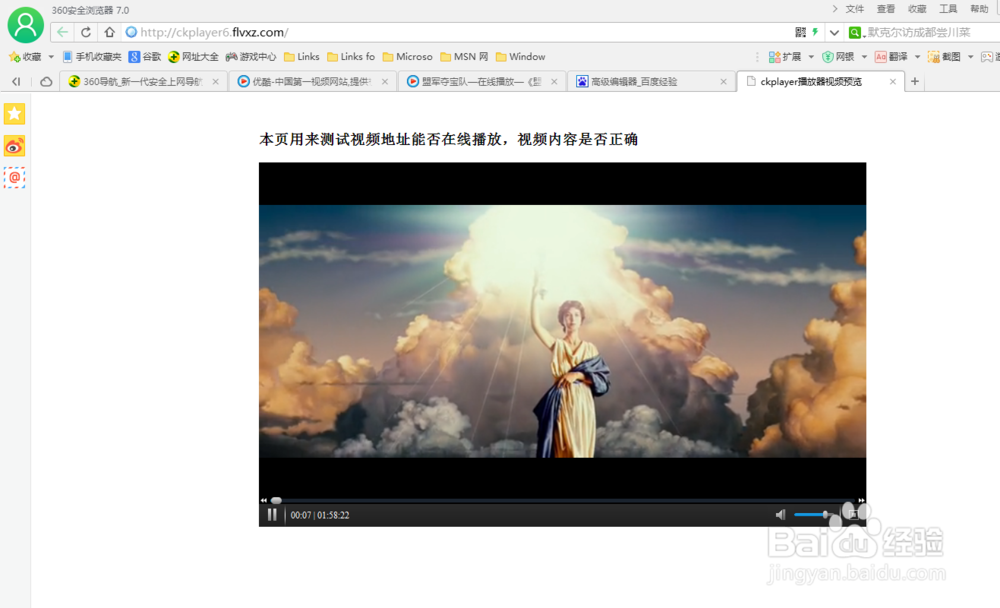Viewport: 1000px width, 608px height.
Task: Open a new tab with plus button
Action: pyautogui.click(x=915, y=81)
